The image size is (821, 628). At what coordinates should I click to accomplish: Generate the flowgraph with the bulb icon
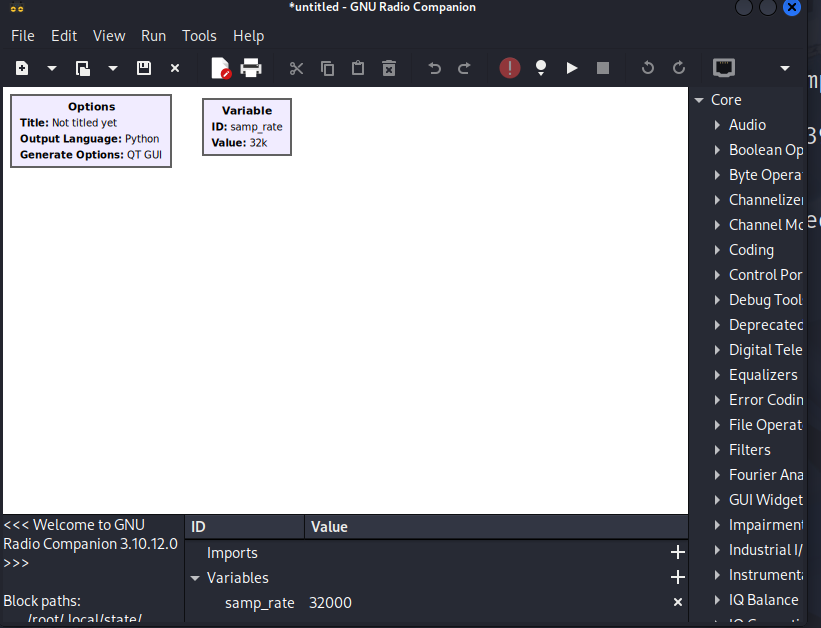point(541,68)
